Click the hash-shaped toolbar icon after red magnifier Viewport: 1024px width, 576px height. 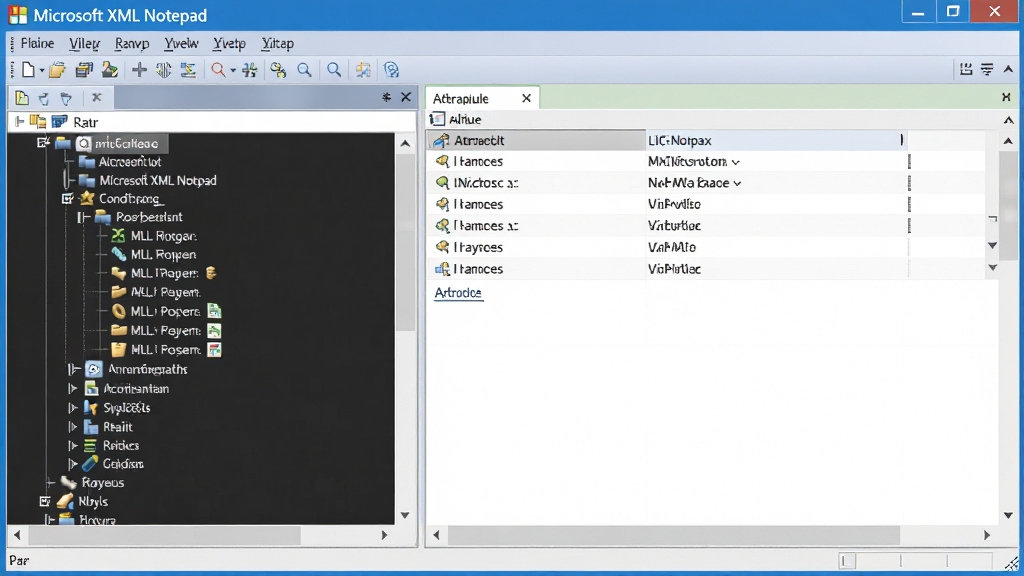click(x=249, y=70)
